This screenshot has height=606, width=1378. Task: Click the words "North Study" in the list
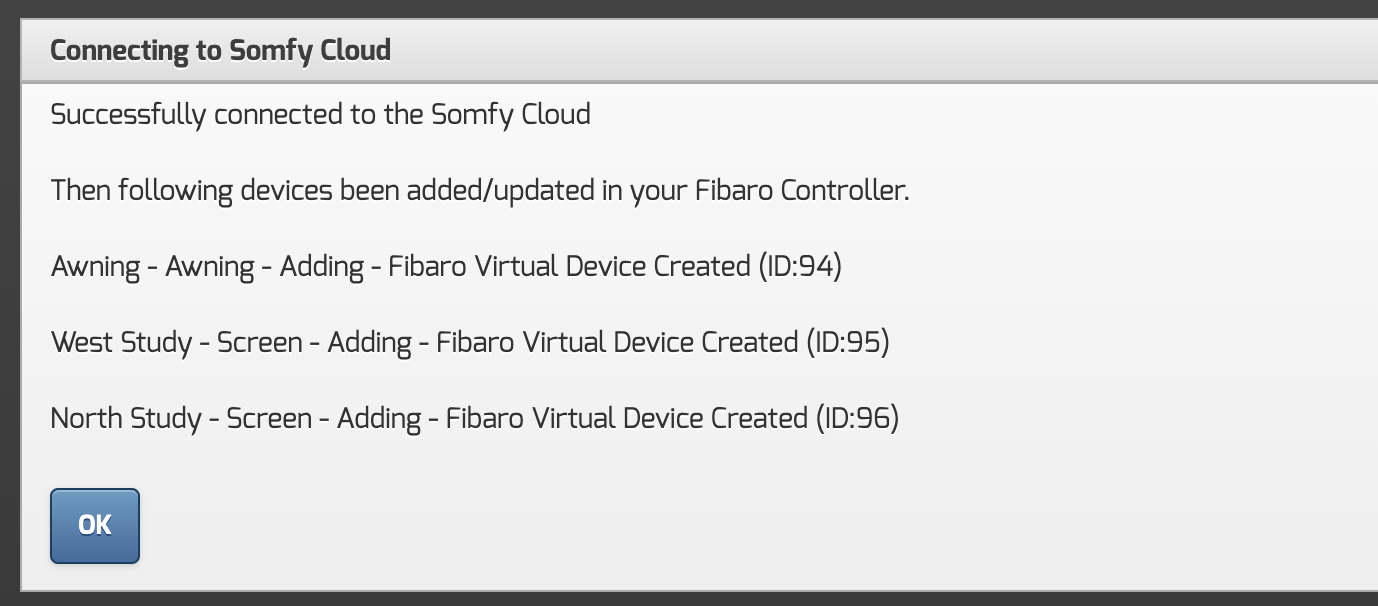coord(126,418)
